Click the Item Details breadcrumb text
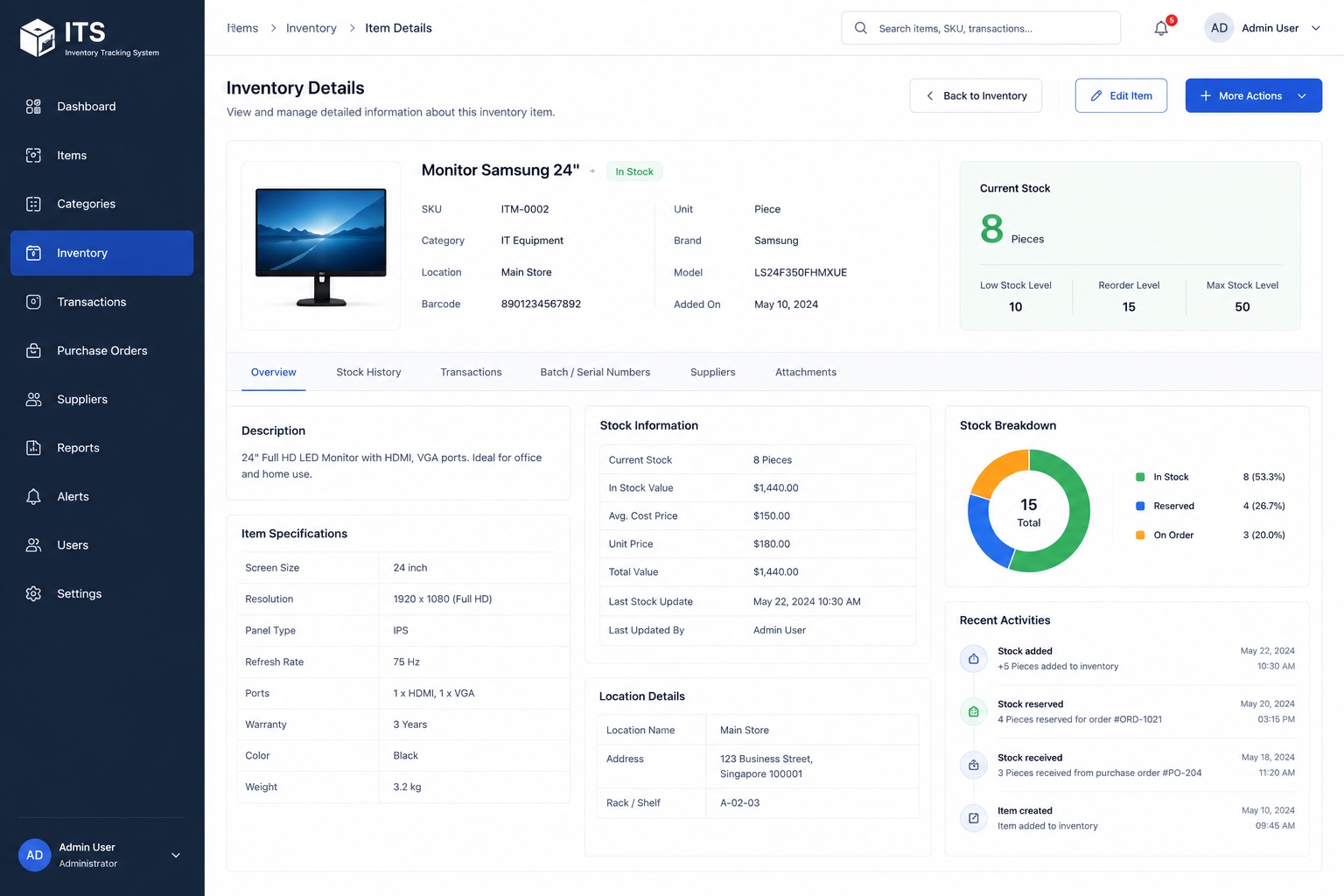The image size is (1344, 896). [398, 28]
